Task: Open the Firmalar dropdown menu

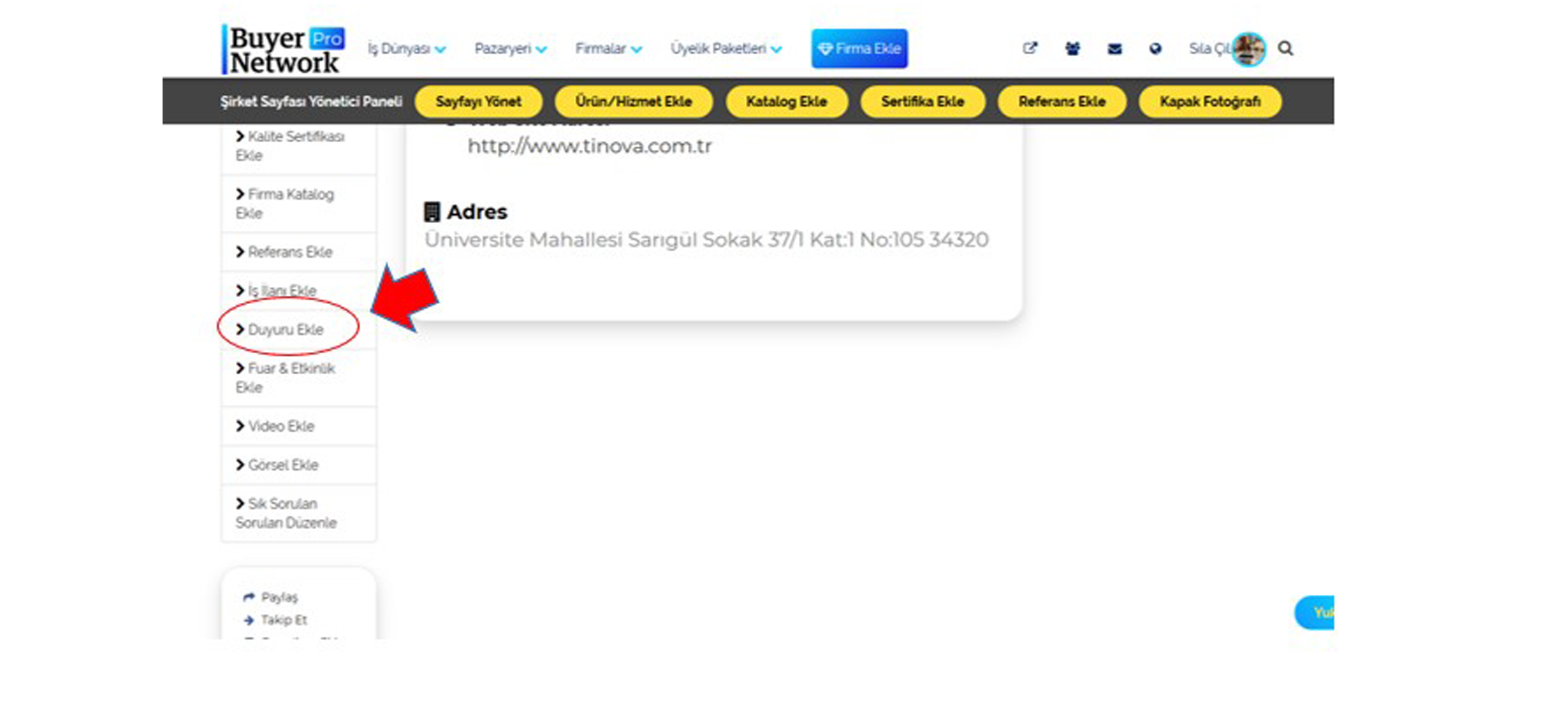Action: pos(608,49)
